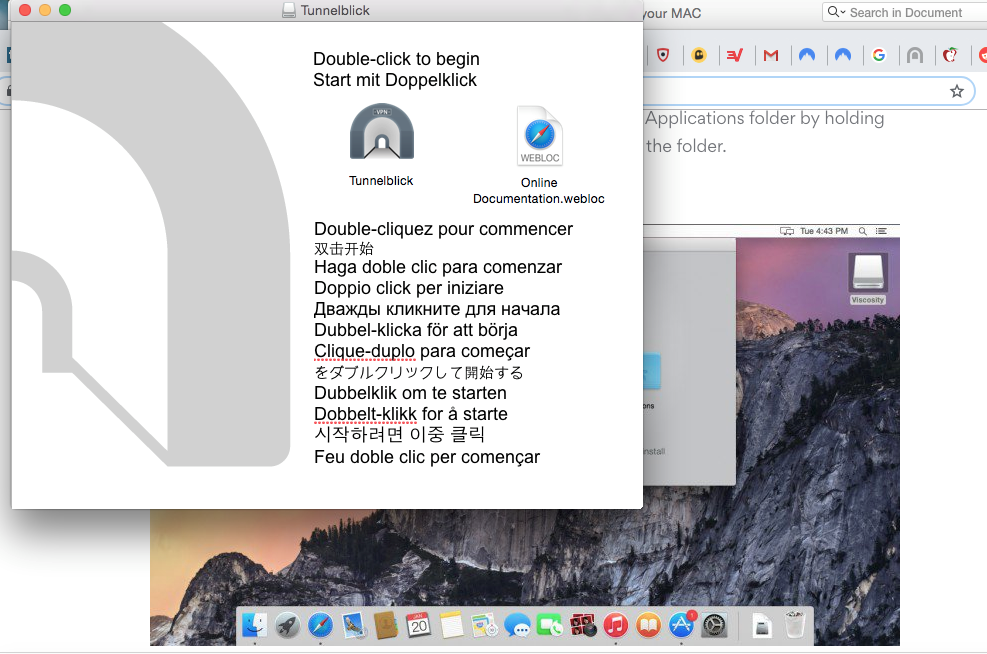Click the Photo Booth icon in pictured Dock
987x654 pixels.
(x=583, y=626)
